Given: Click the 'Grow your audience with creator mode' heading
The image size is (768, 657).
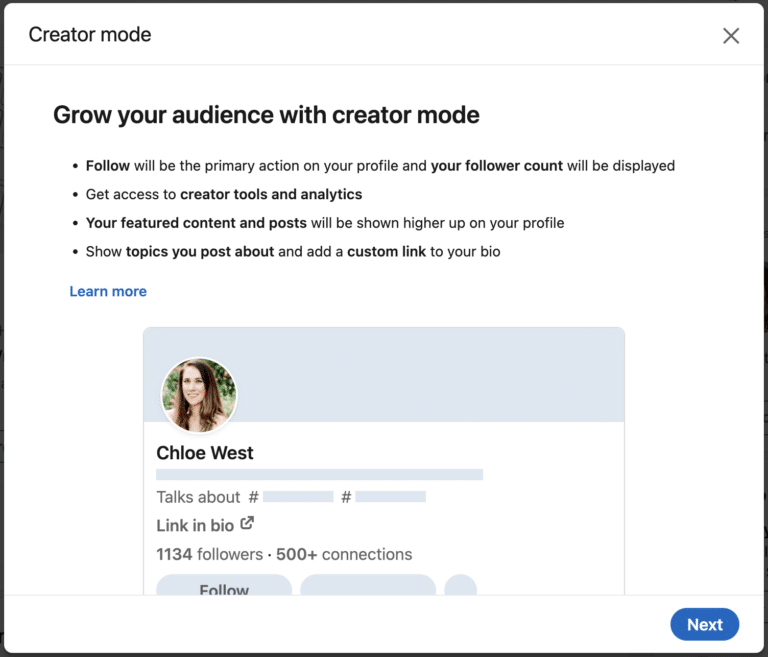Looking at the screenshot, I should coord(266,115).
